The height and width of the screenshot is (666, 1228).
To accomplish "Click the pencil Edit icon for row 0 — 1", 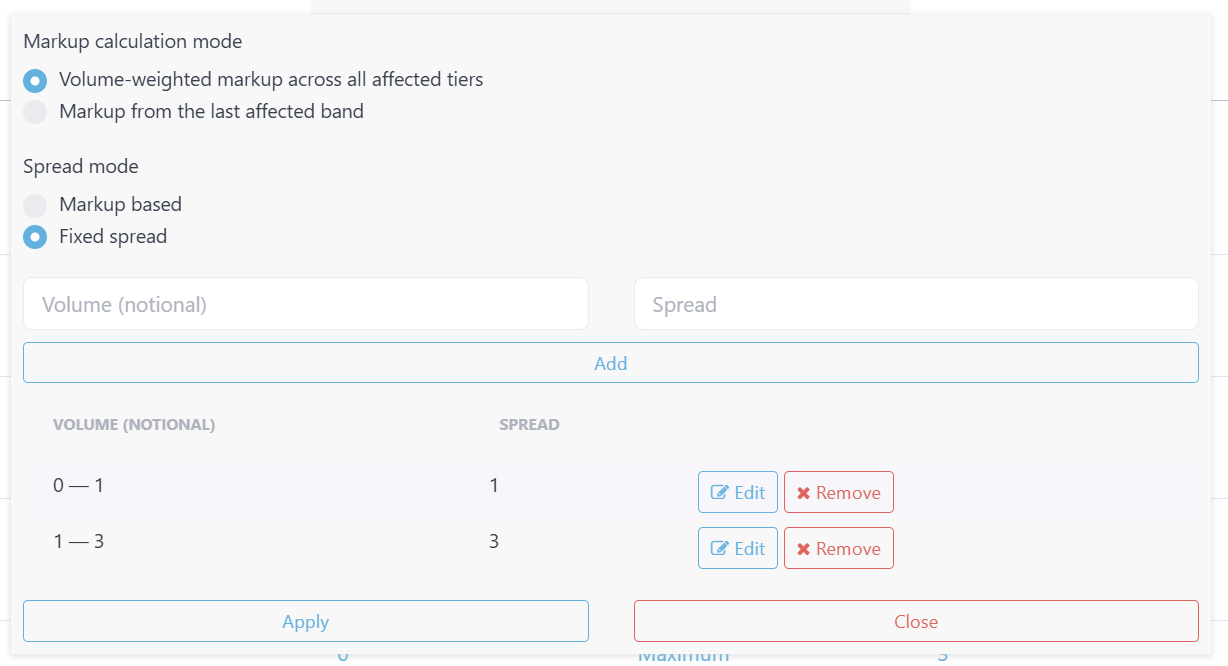I will coord(720,493).
